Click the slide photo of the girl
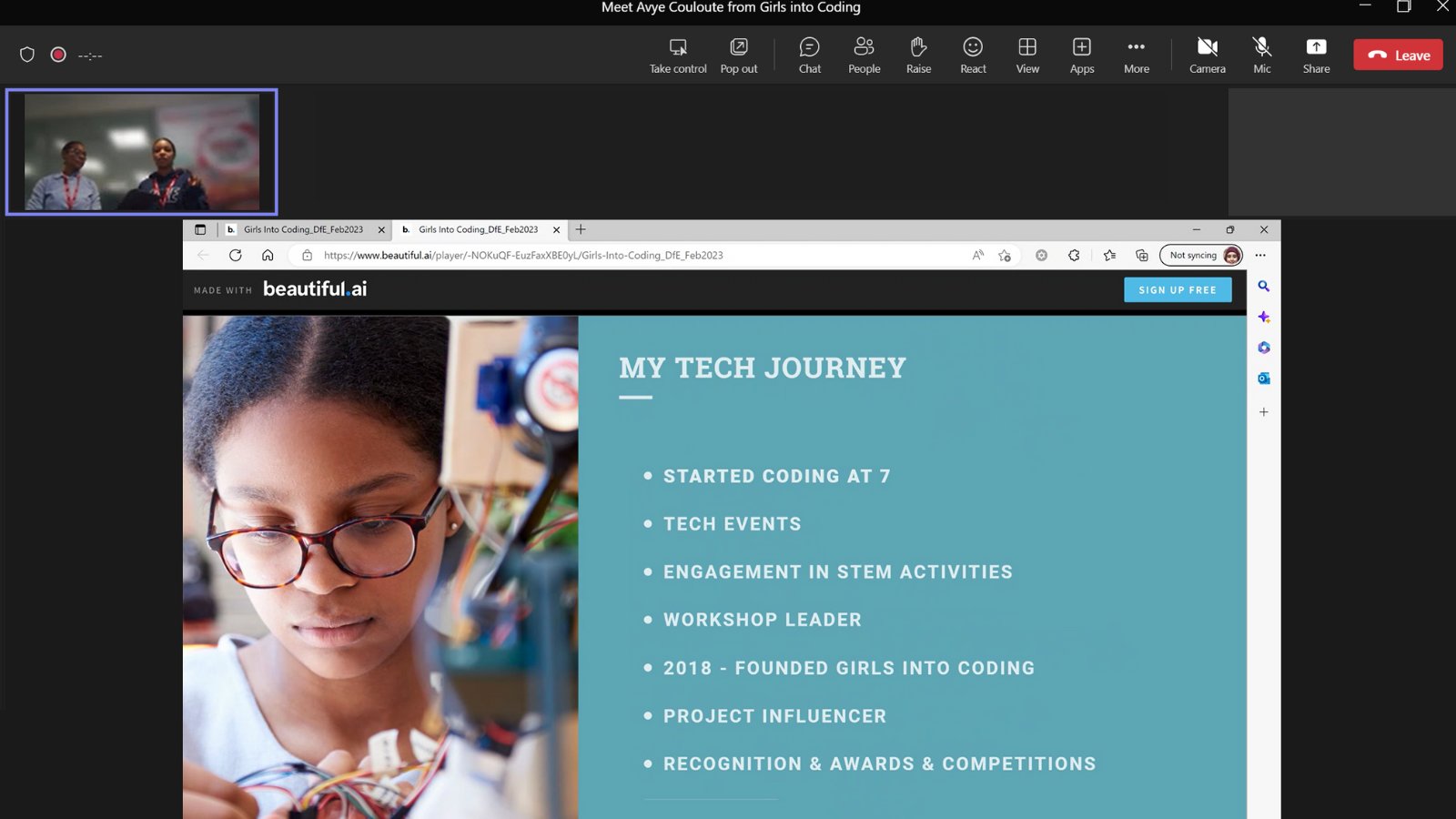 pyautogui.click(x=380, y=567)
